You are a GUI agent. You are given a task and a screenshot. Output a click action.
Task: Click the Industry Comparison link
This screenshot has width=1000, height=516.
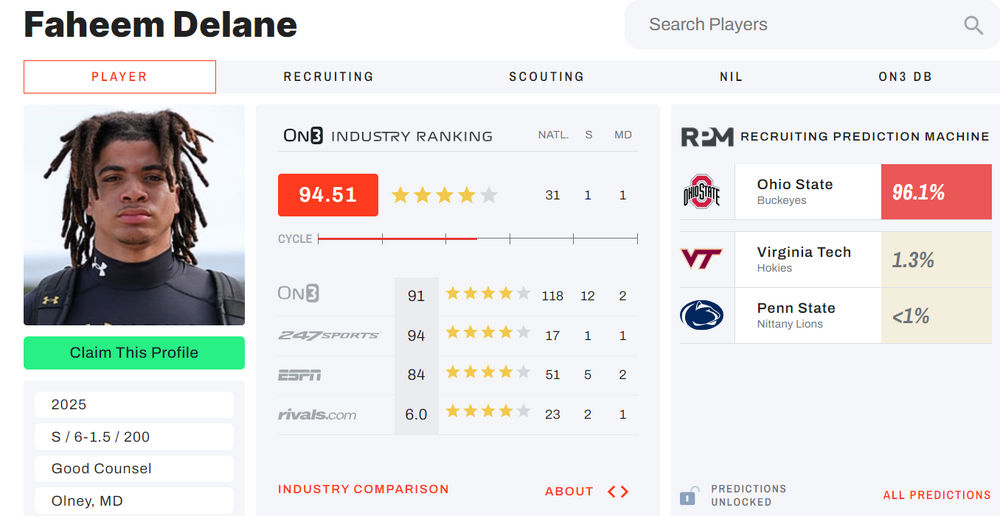[x=363, y=490]
